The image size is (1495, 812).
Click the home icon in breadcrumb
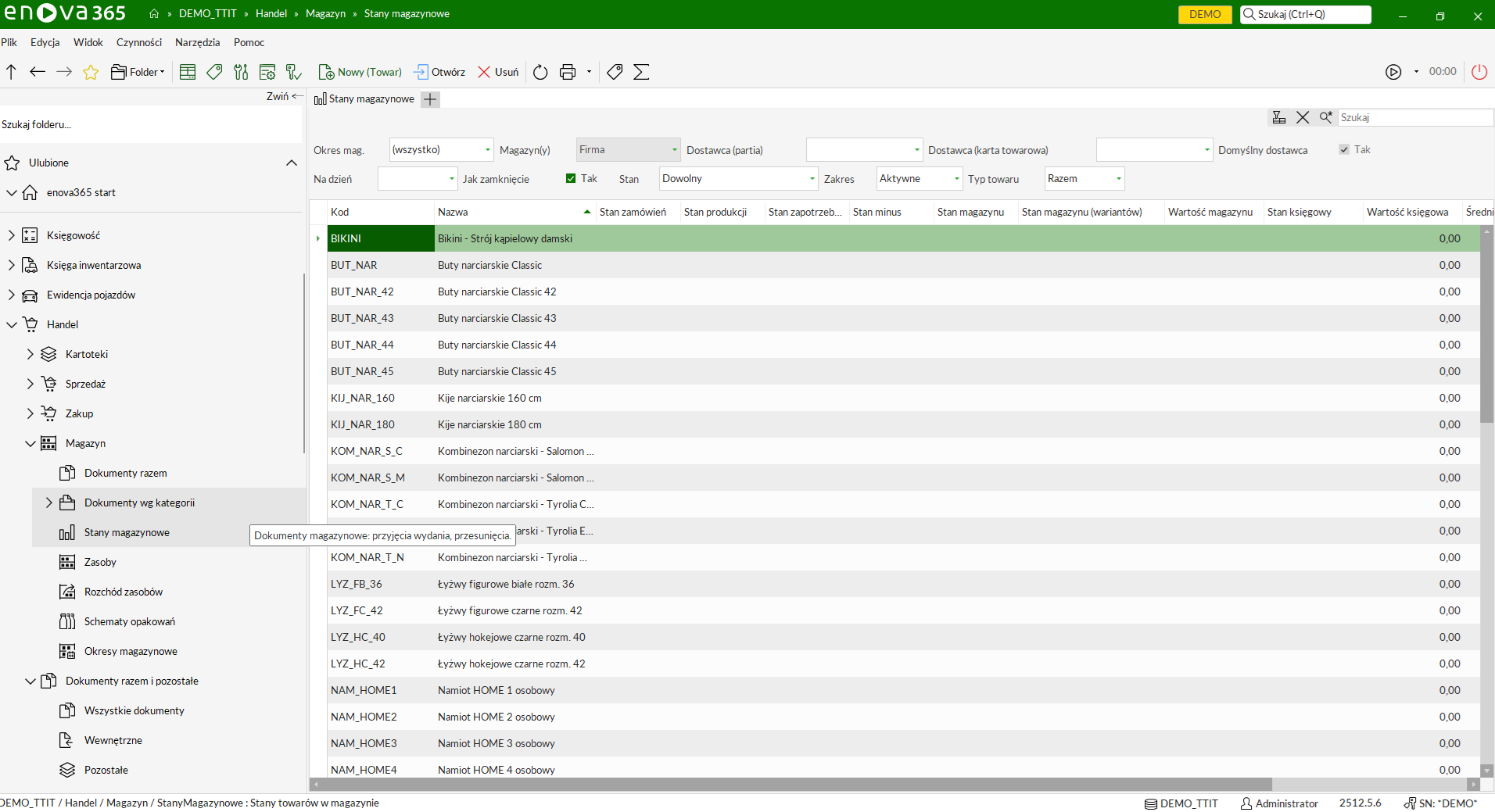154,14
